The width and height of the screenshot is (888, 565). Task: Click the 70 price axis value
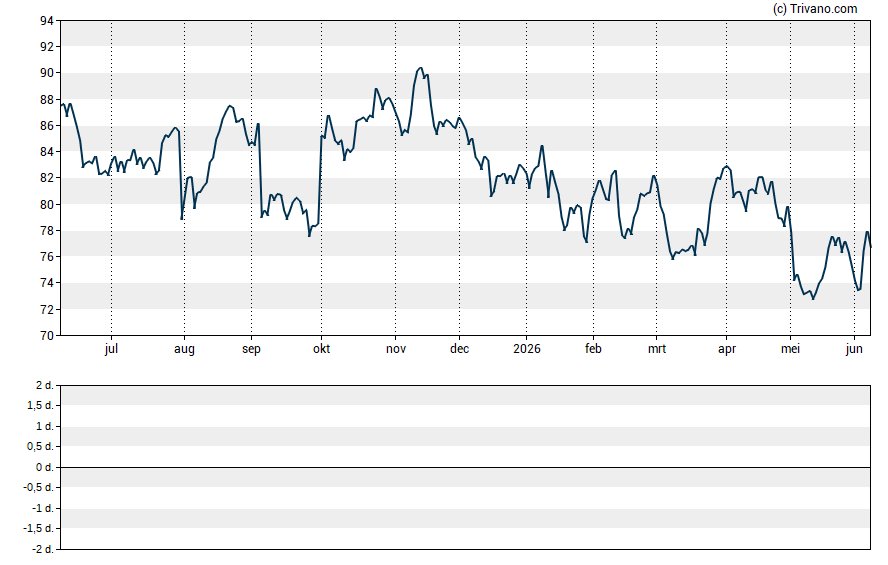(x=47, y=336)
